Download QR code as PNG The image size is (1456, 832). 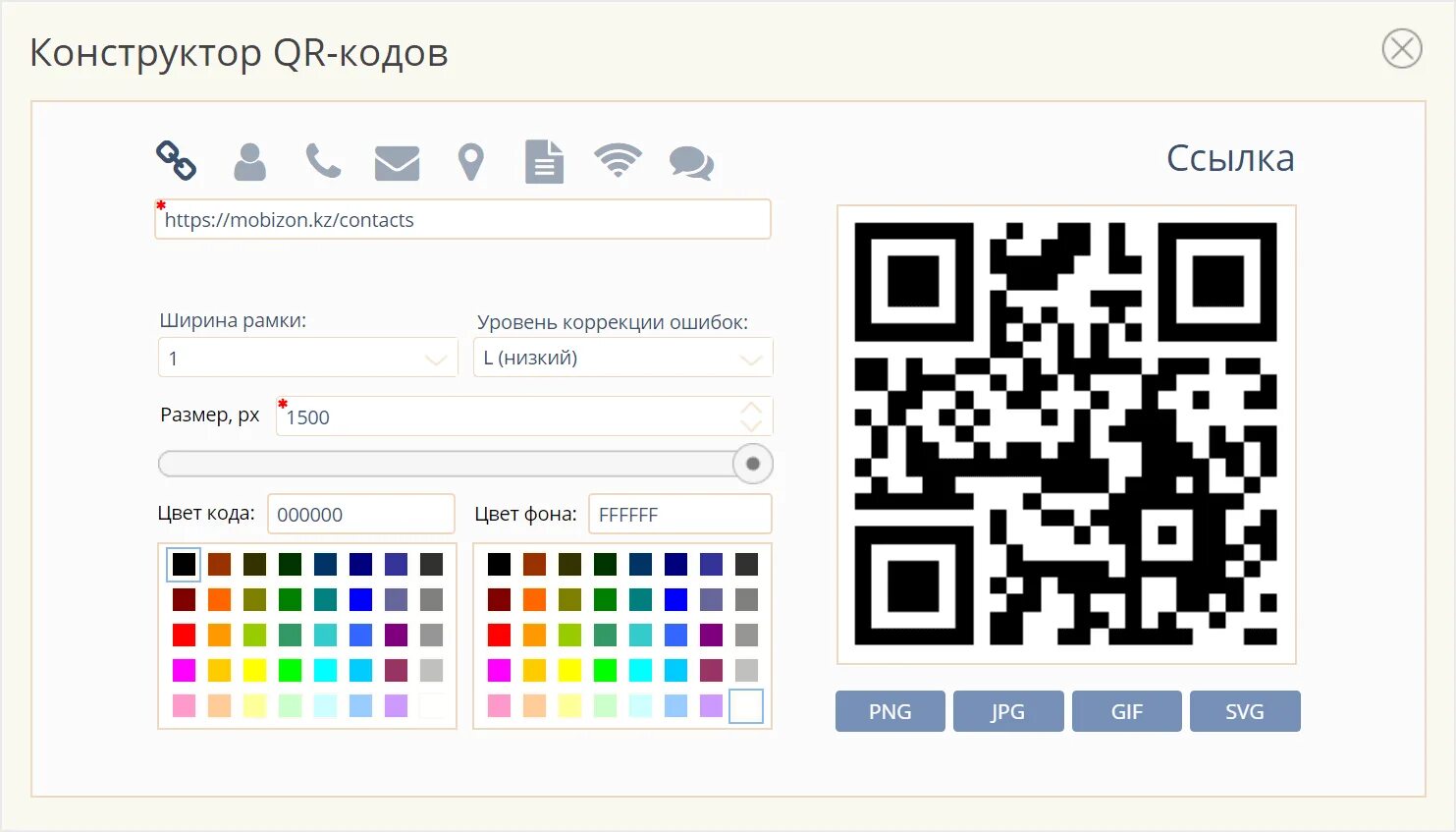pos(890,711)
